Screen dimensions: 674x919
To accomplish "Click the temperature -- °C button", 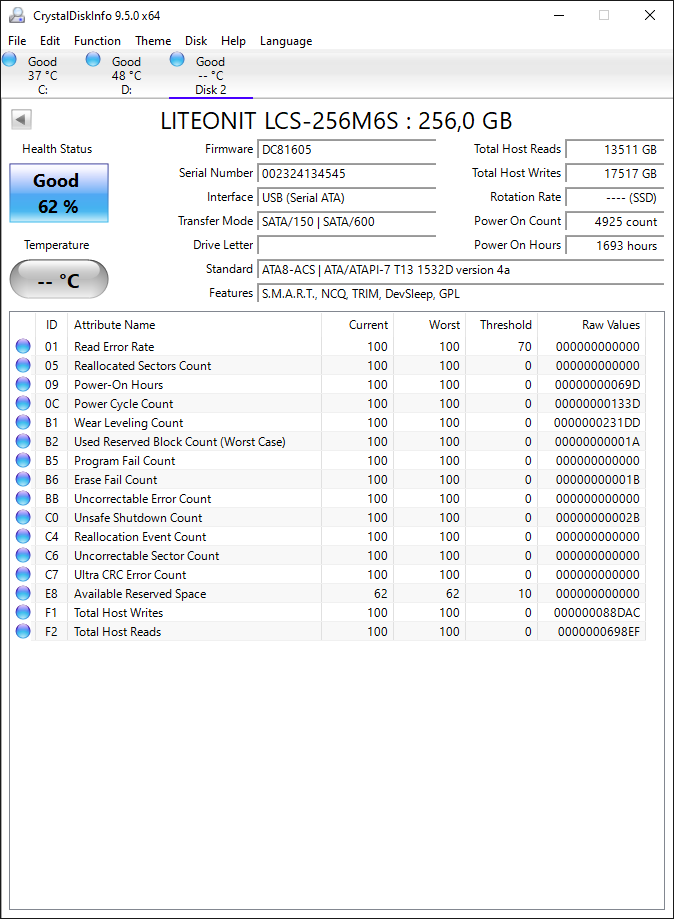I will 59,279.
